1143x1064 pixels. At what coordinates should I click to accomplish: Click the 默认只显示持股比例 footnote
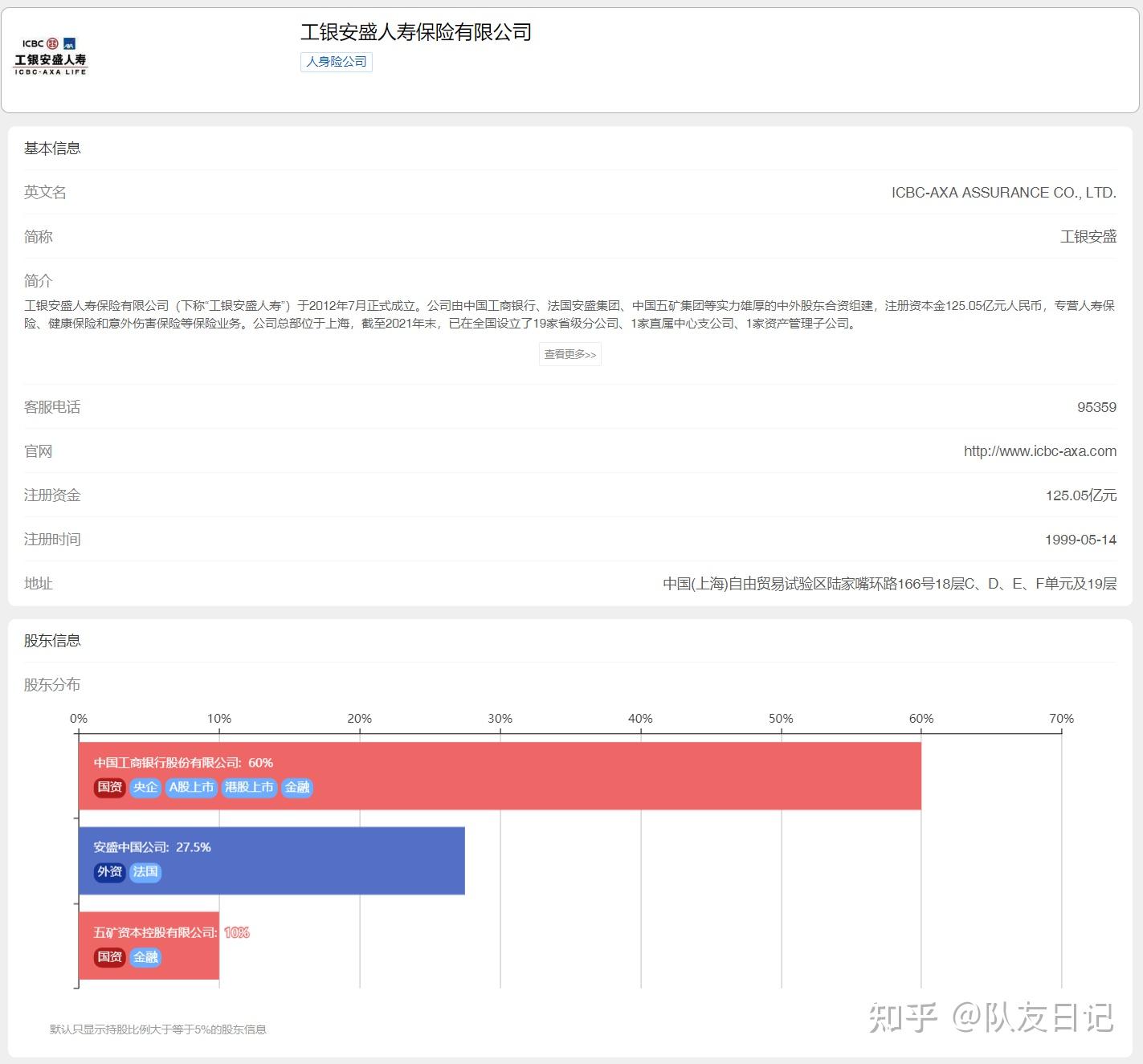(158, 1029)
